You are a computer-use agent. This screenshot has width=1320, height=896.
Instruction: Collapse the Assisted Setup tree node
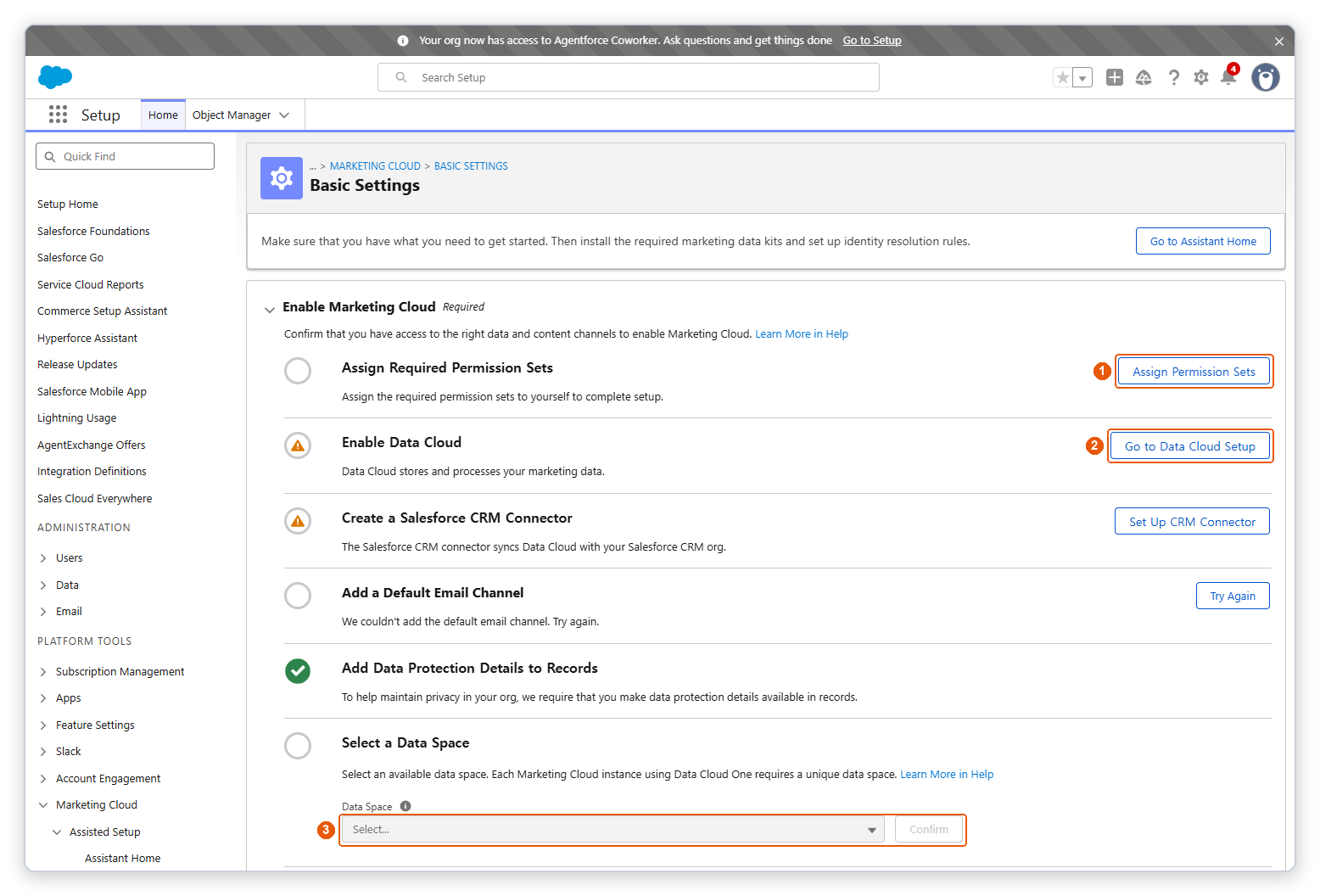(57, 832)
